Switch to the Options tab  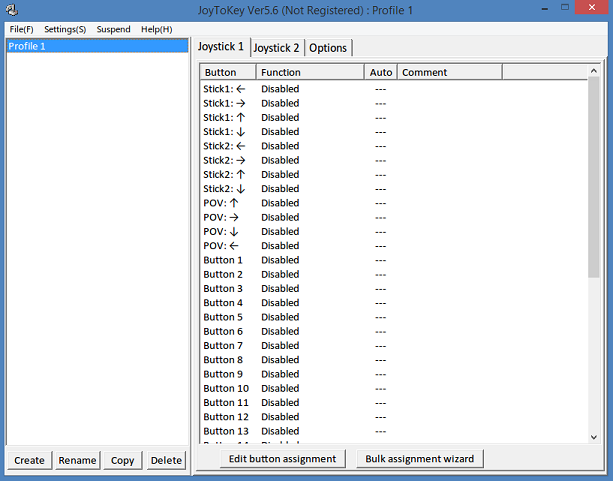coord(328,48)
